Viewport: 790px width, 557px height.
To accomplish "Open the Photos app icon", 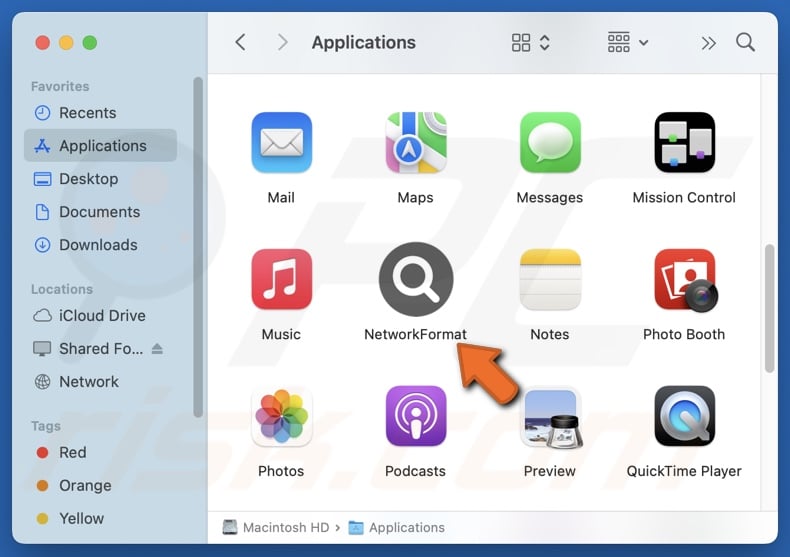I will point(281,416).
